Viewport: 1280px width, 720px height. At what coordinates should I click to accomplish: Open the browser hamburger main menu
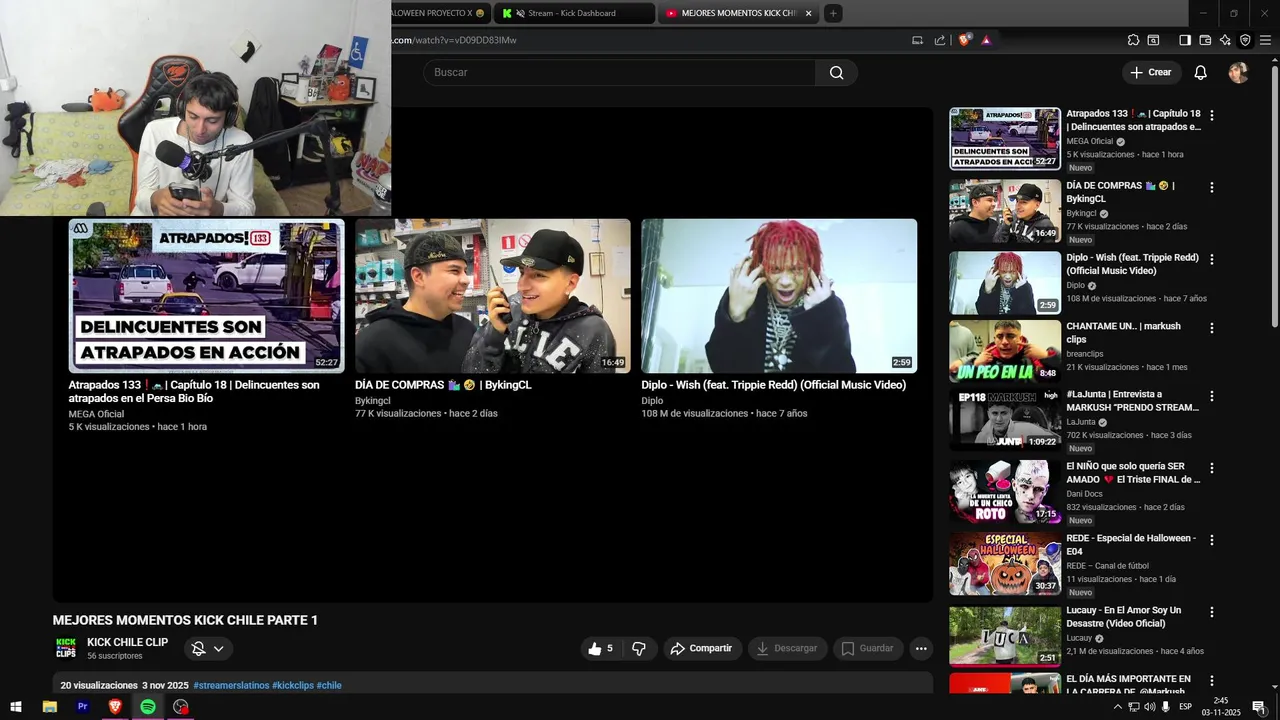[1266, 40]
